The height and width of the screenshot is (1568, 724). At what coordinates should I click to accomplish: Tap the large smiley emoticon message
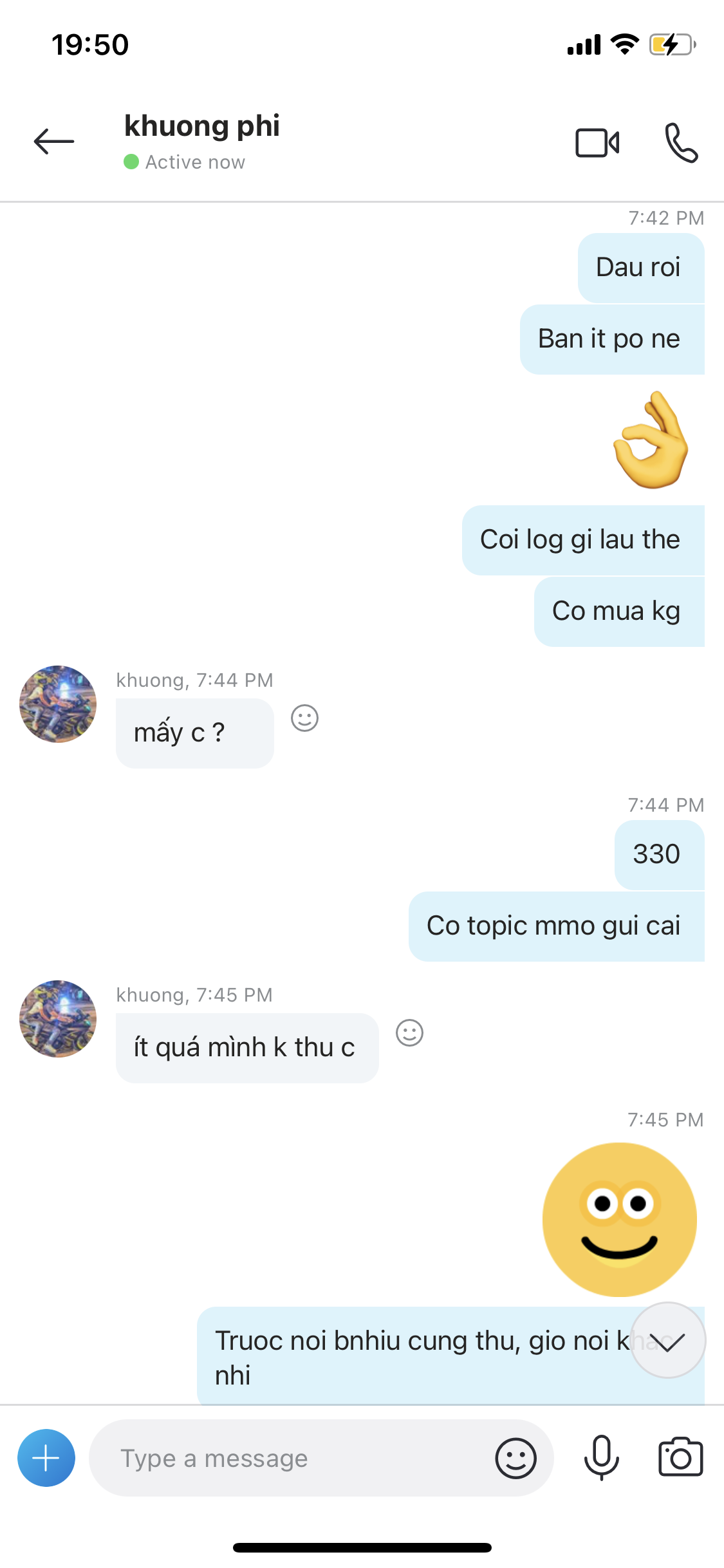pos(620,1220)
